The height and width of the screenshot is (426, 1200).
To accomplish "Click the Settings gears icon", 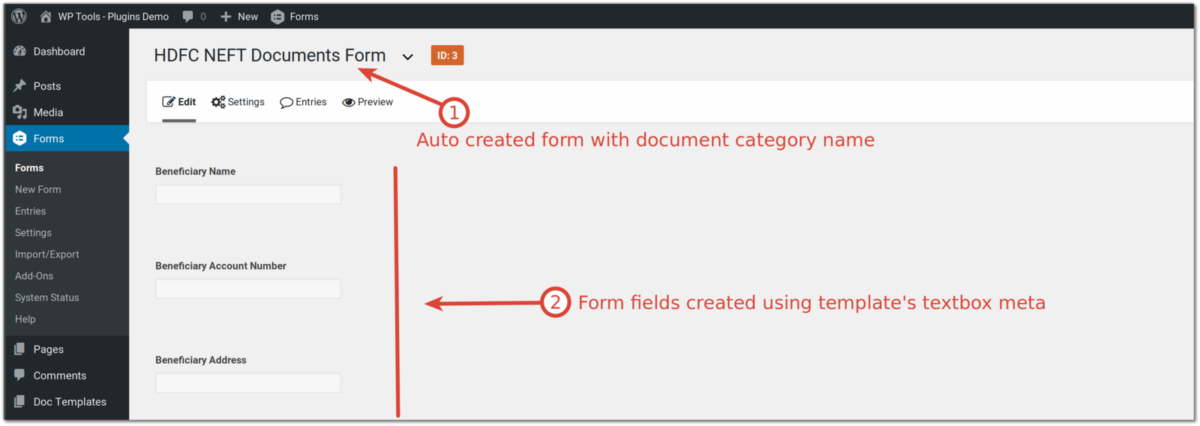I will click(218, 102).
